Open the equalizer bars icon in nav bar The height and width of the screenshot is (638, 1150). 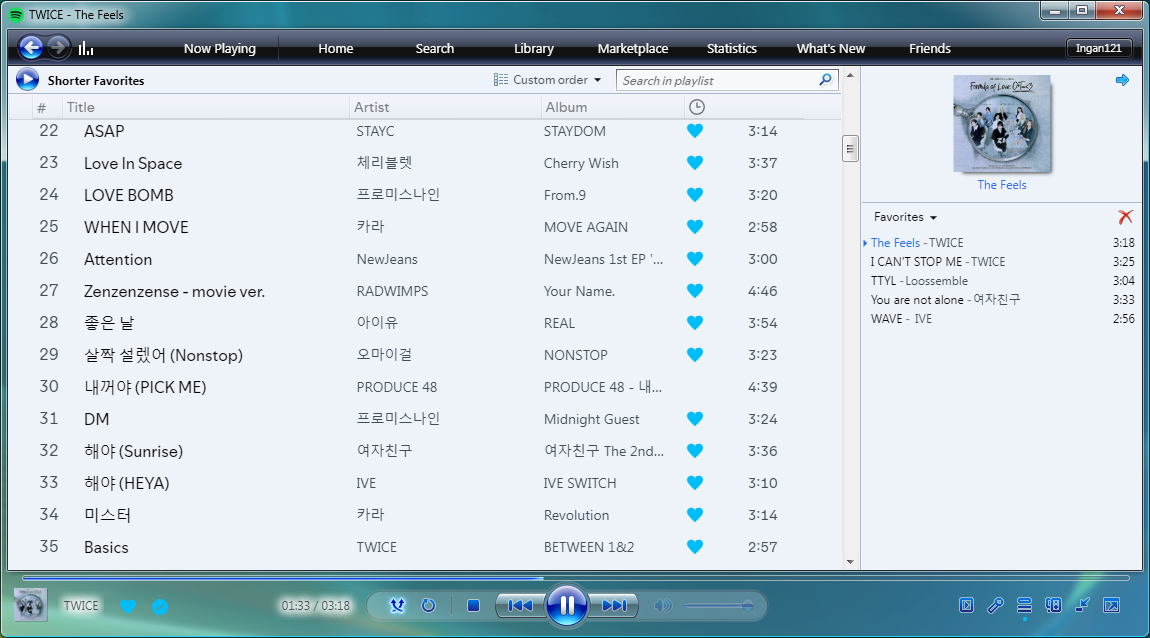tap(86, 49)
